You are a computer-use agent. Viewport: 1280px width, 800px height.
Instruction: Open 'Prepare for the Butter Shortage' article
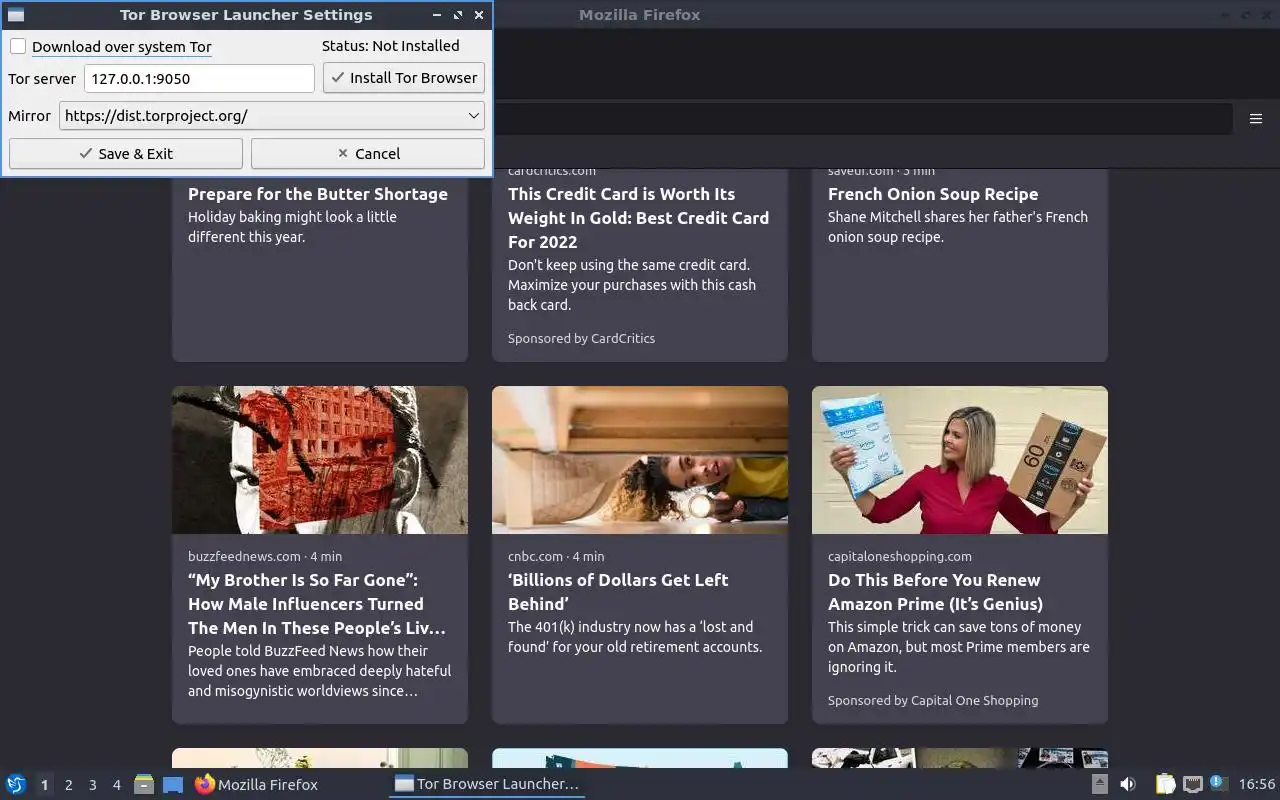318,194
